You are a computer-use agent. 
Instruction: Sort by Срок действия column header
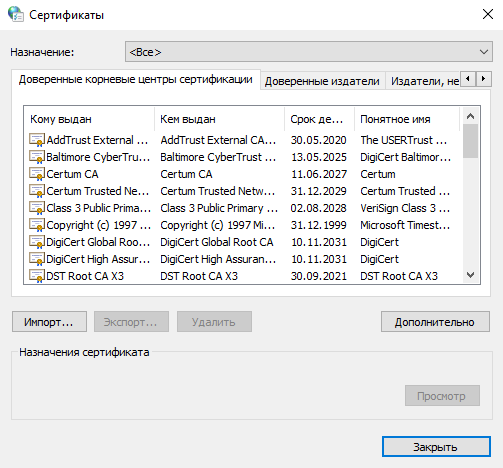tap(319, 119)
